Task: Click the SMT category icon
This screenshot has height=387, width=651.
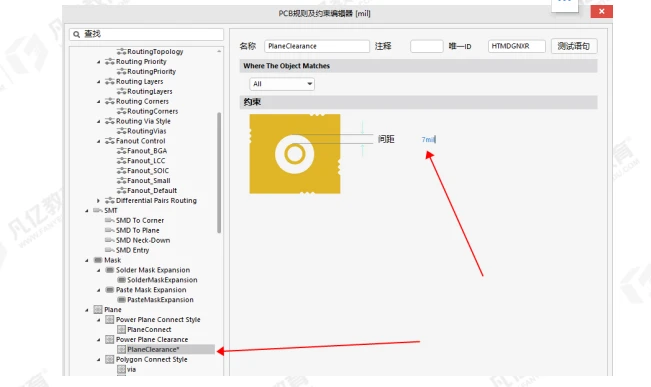Action: (98, 211)
